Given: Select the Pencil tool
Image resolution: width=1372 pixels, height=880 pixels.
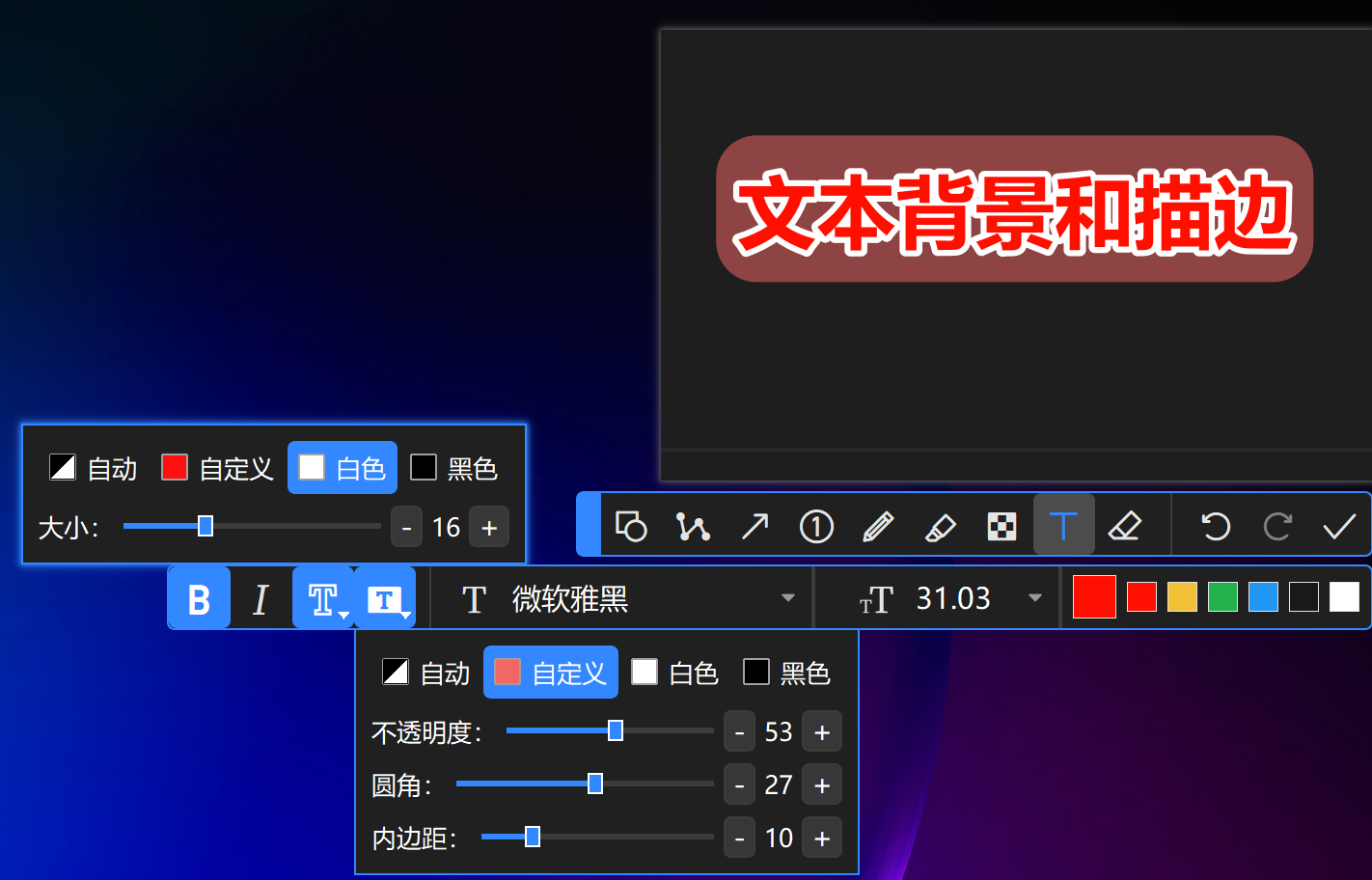Looking at the screenshot, I should 878,526.
